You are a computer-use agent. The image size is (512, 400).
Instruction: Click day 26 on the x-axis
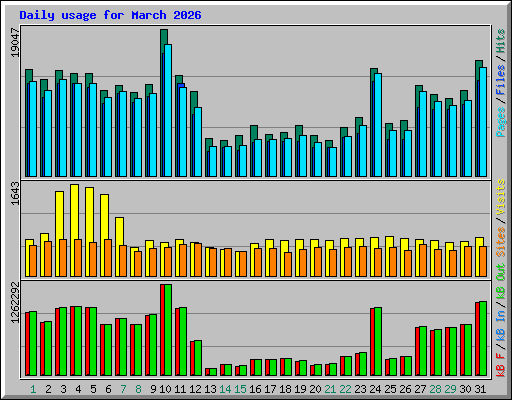tap(405, 389)
